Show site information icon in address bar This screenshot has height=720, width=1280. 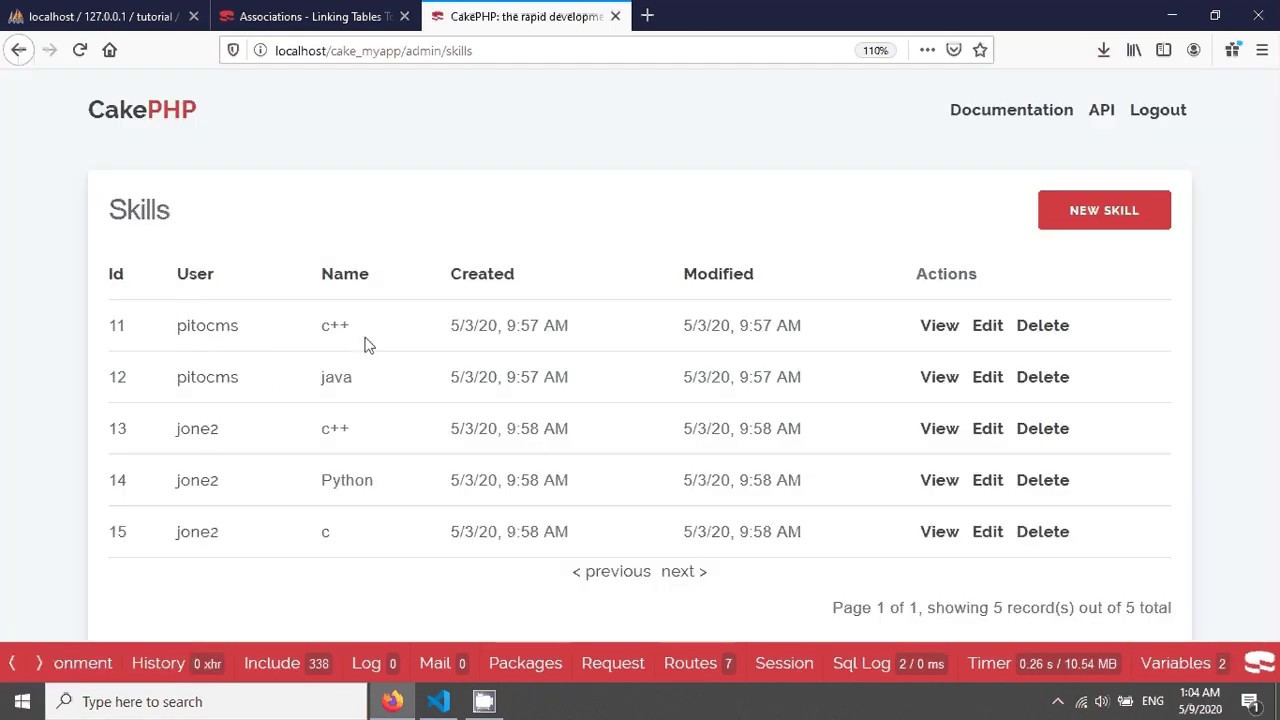(259, 50)
